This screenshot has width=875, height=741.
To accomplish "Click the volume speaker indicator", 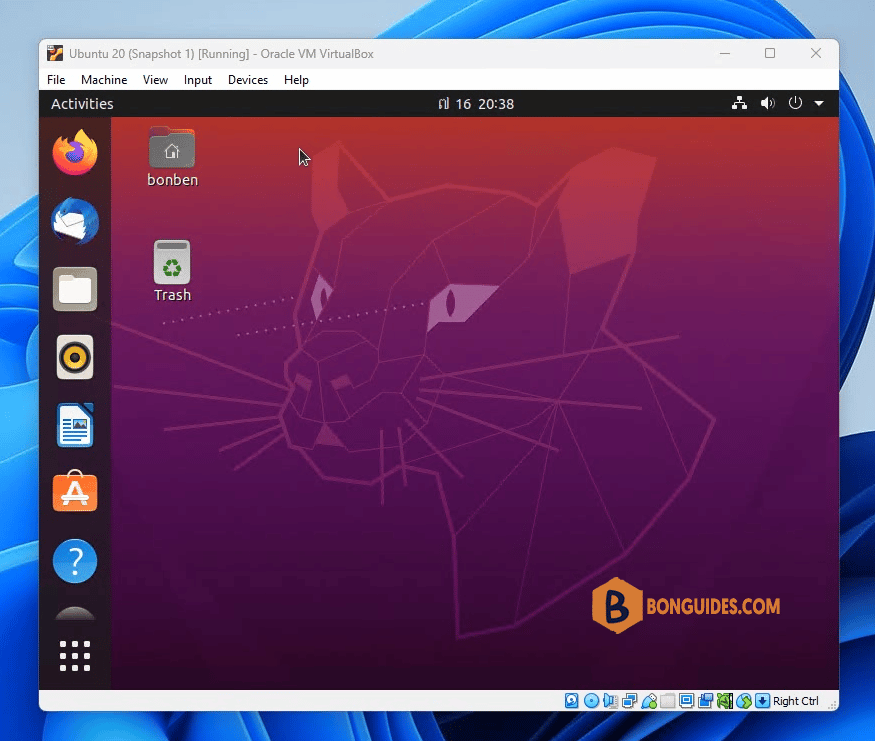I will coord(768,103).
